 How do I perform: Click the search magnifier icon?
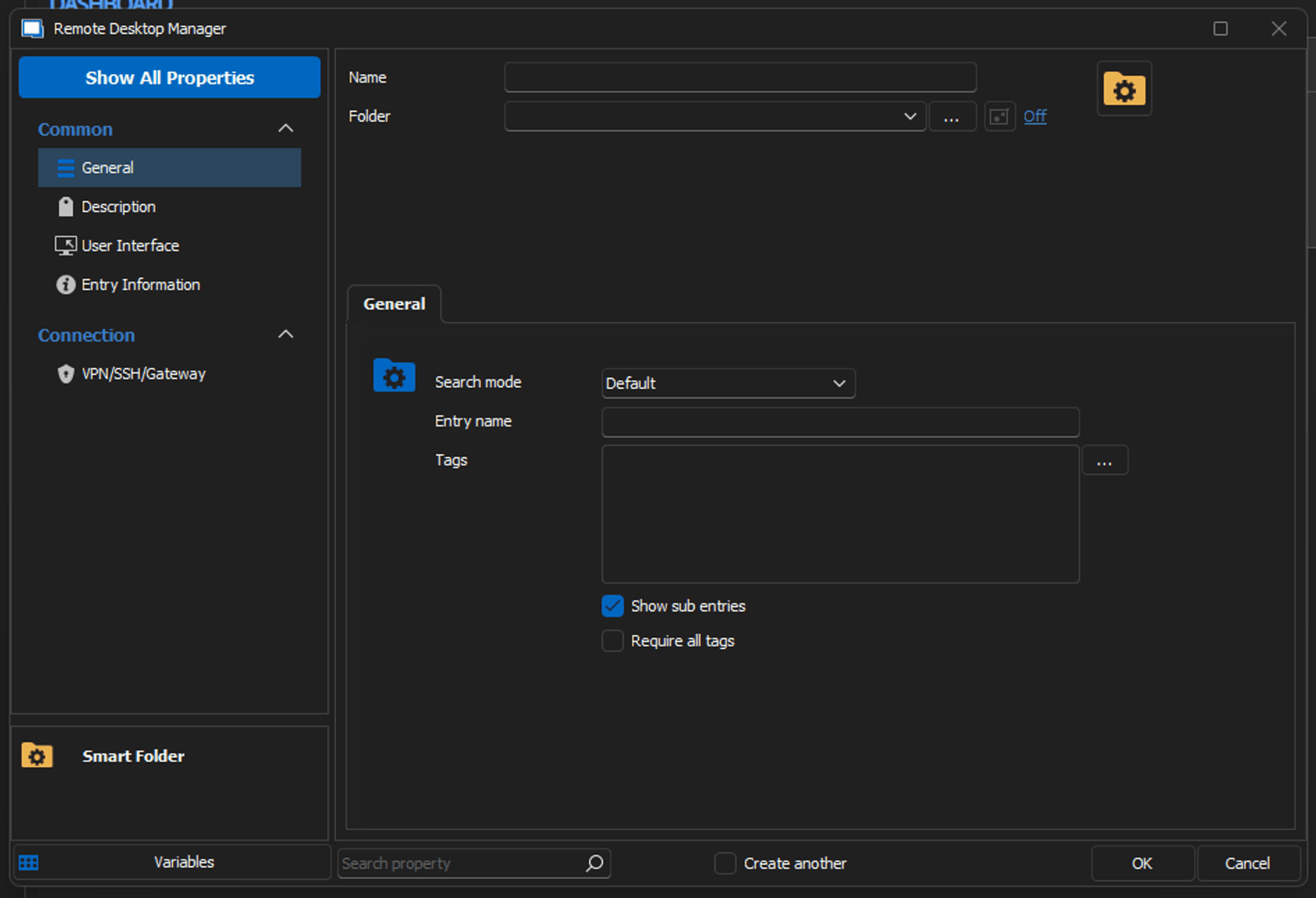coord(594,862)
